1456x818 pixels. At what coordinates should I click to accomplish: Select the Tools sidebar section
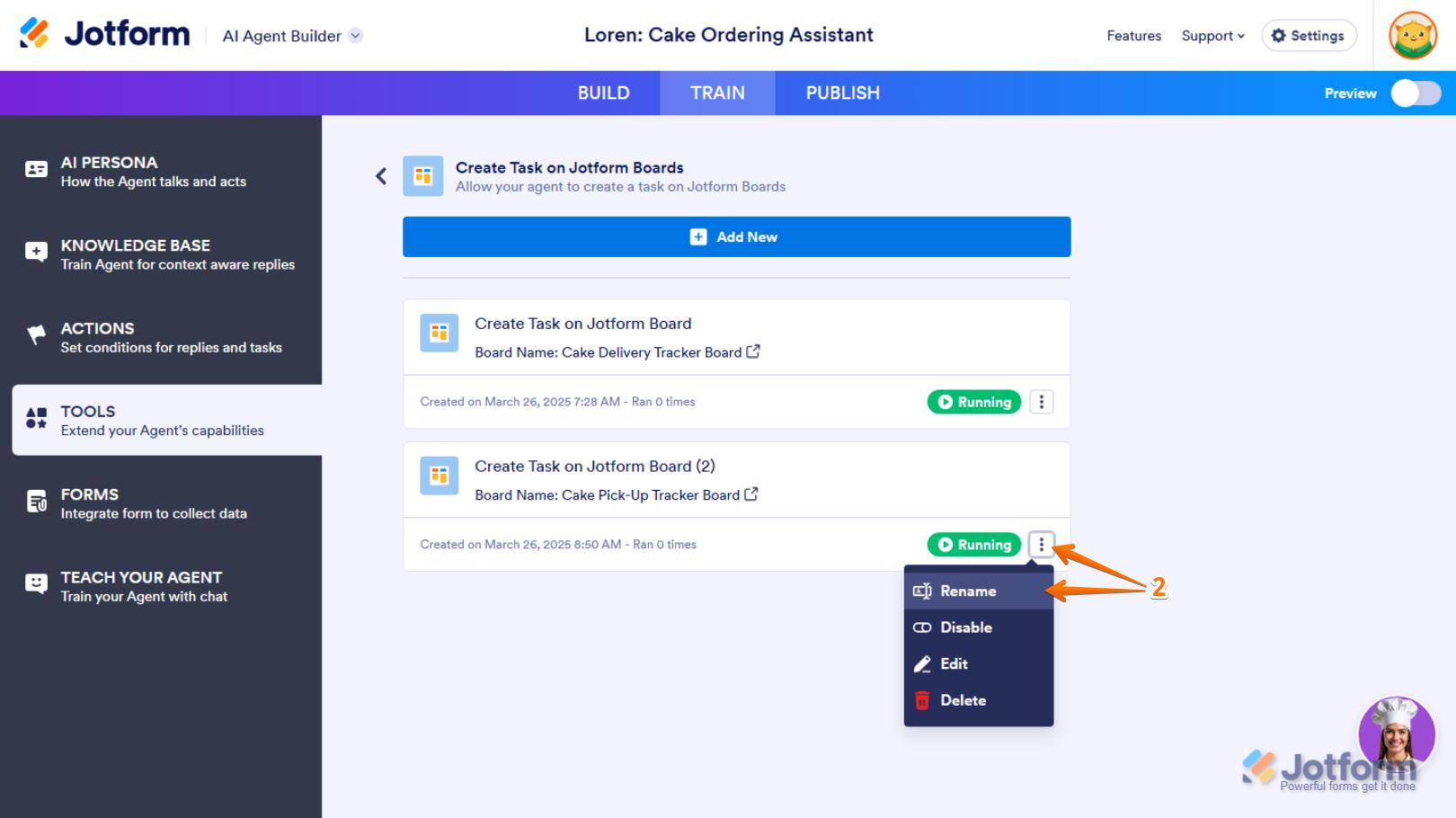point(167,420)
